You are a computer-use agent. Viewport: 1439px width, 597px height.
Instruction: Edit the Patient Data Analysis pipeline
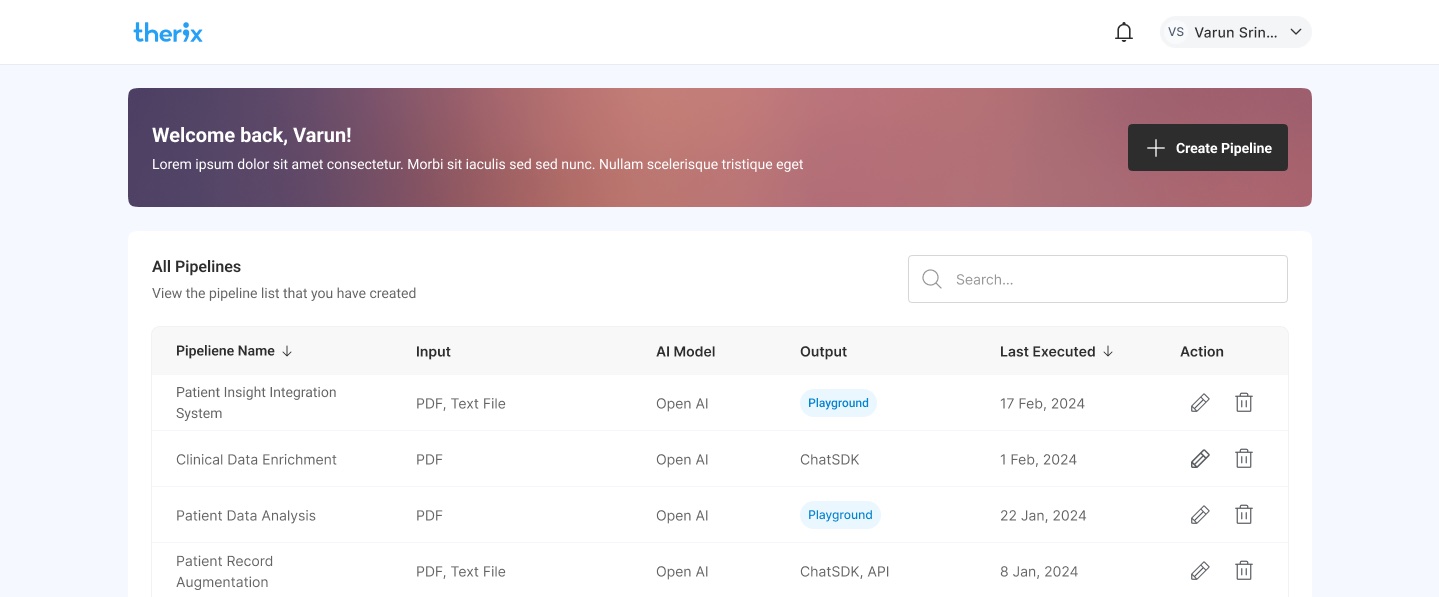click(x=1200, y=515)
